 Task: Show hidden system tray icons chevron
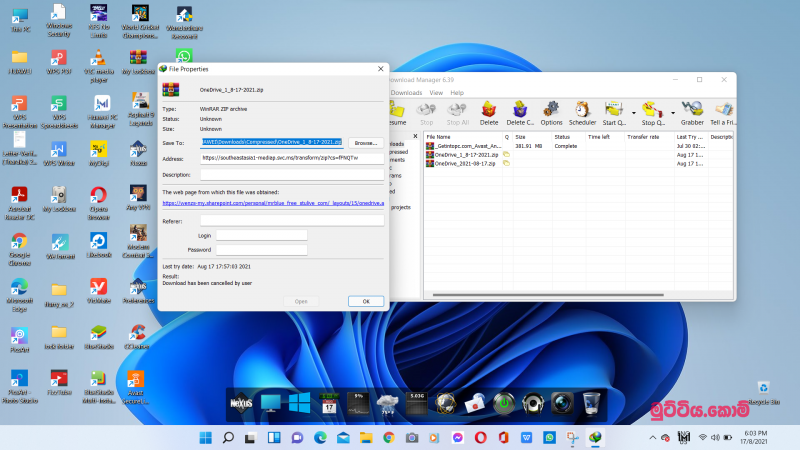coord(653,437)
